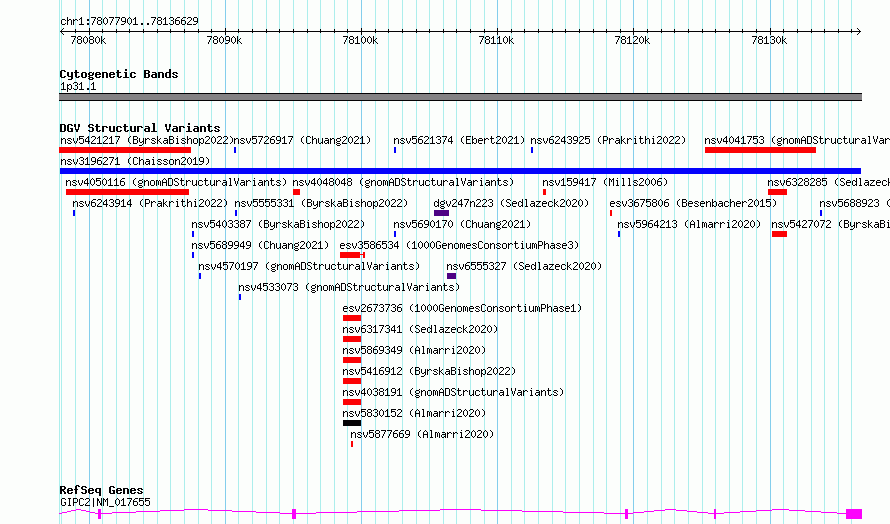The width and height of the screenshot is (890, 524).
Task: Click the long blue nsv3196271 bar
Action: pyautogui.click(x=460, y=171)
